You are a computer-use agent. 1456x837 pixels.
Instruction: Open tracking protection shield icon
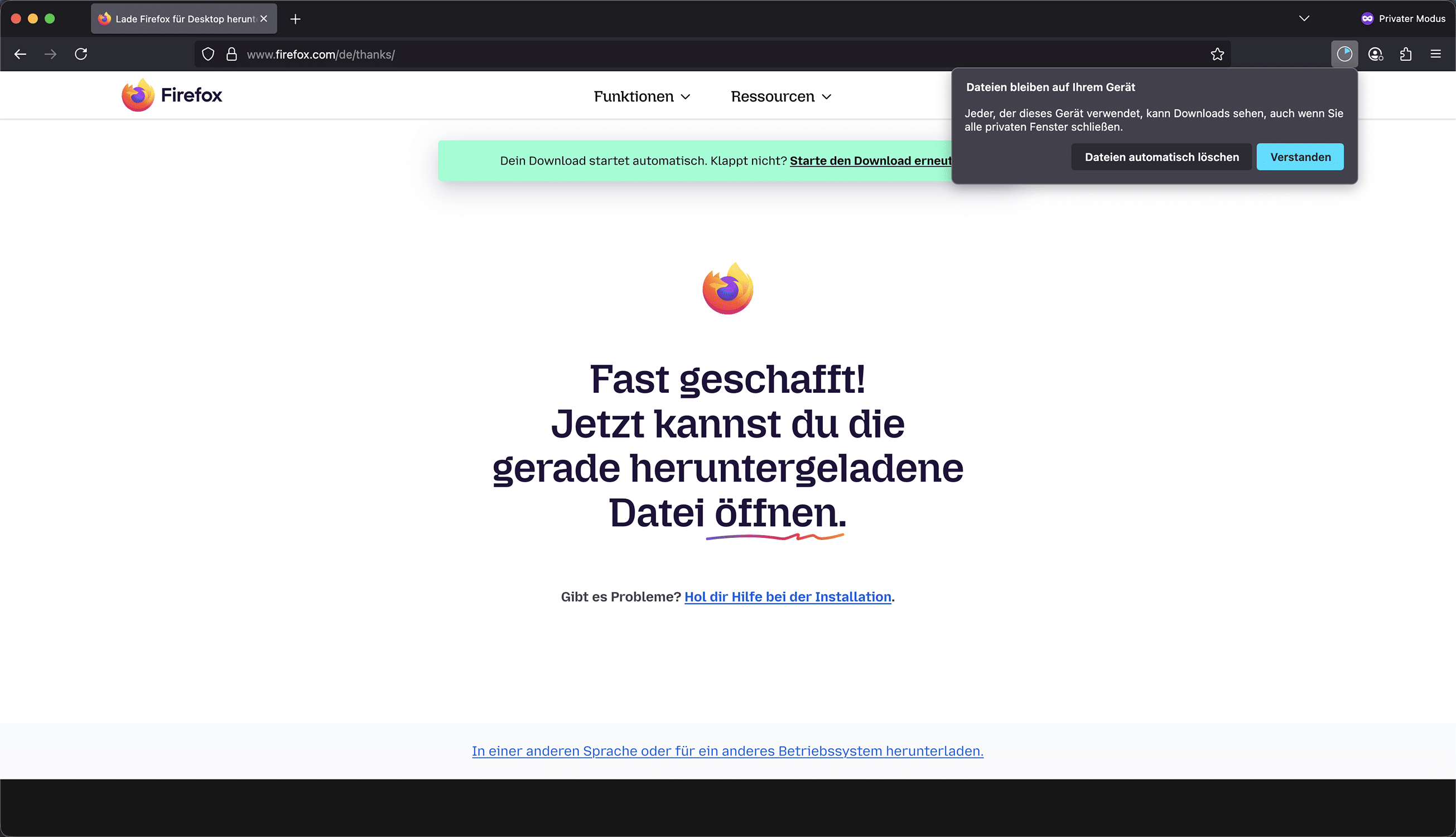pyautogui.click(x=208, y=54)
